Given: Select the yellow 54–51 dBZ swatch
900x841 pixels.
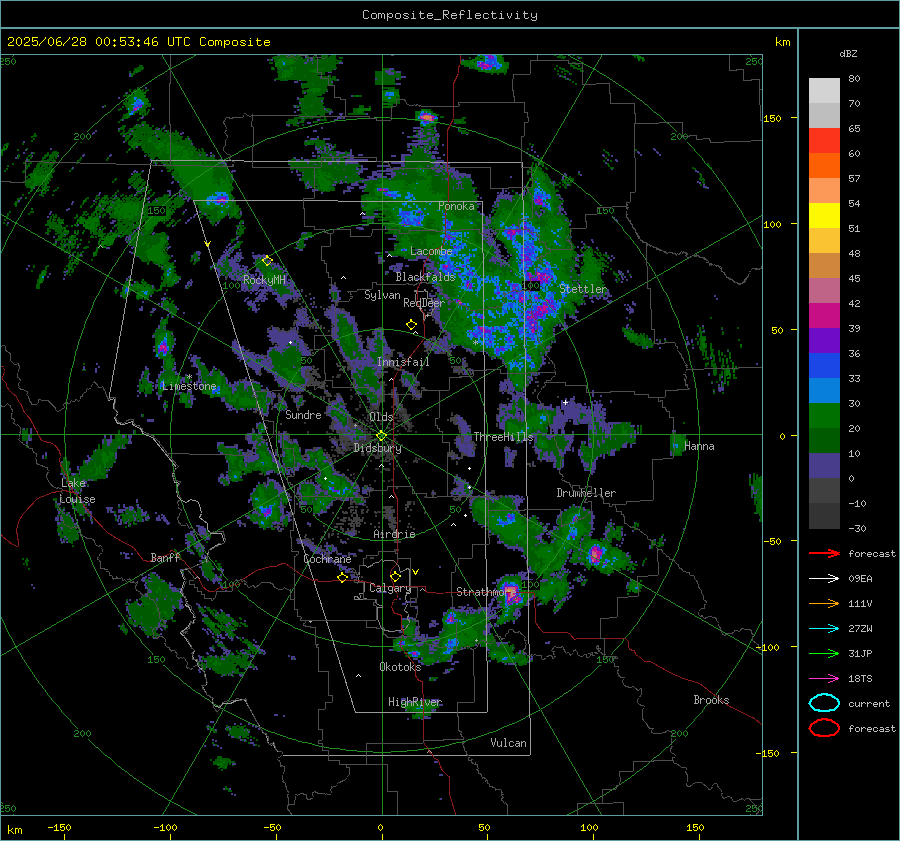Looking at the screenshot, I should click(x=824, y=216).
